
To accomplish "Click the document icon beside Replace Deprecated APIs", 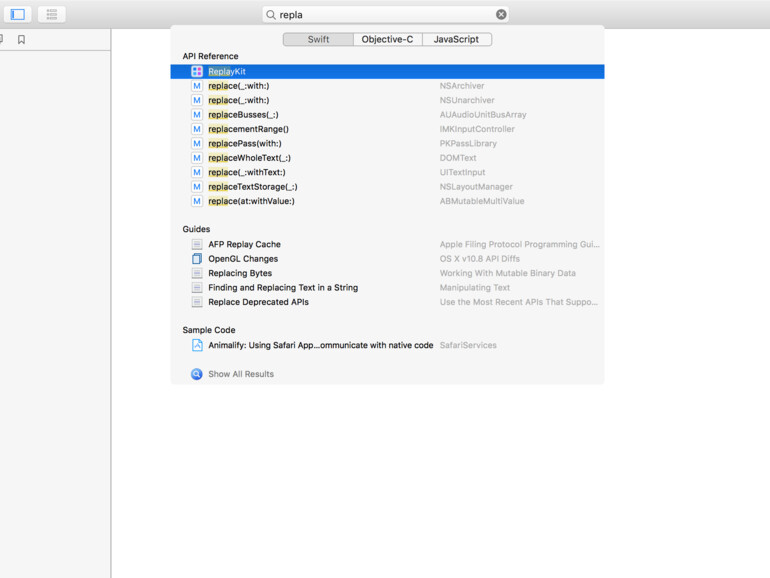I will pos(197,302).
